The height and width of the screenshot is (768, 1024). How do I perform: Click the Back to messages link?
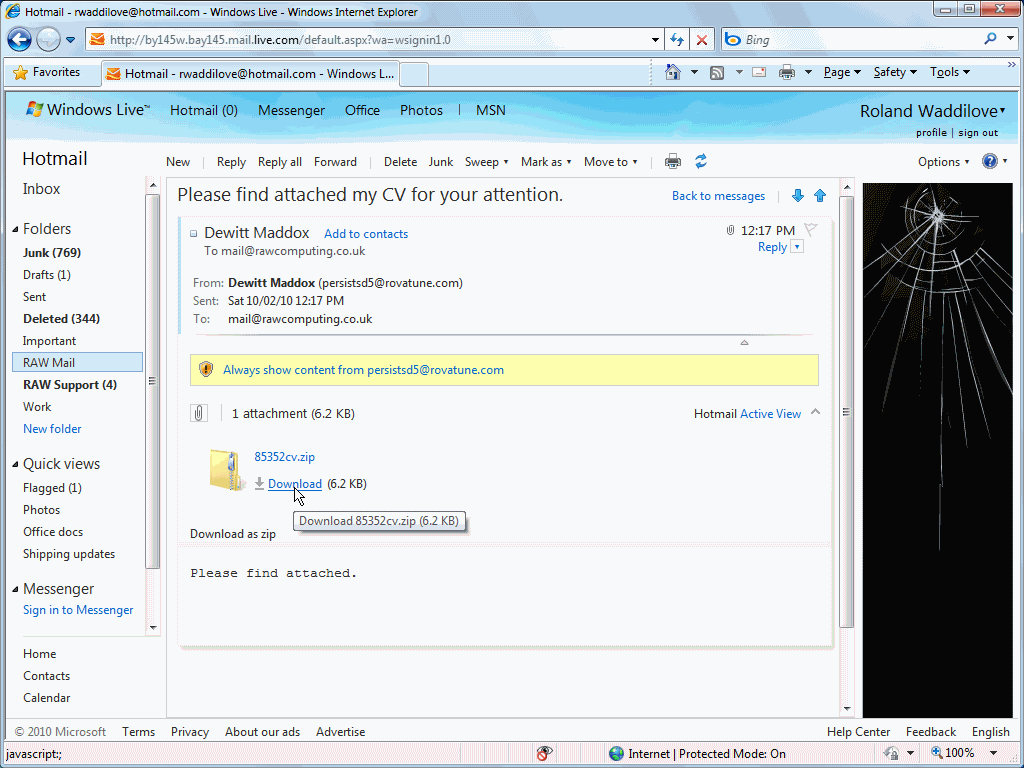coord(718,196)
